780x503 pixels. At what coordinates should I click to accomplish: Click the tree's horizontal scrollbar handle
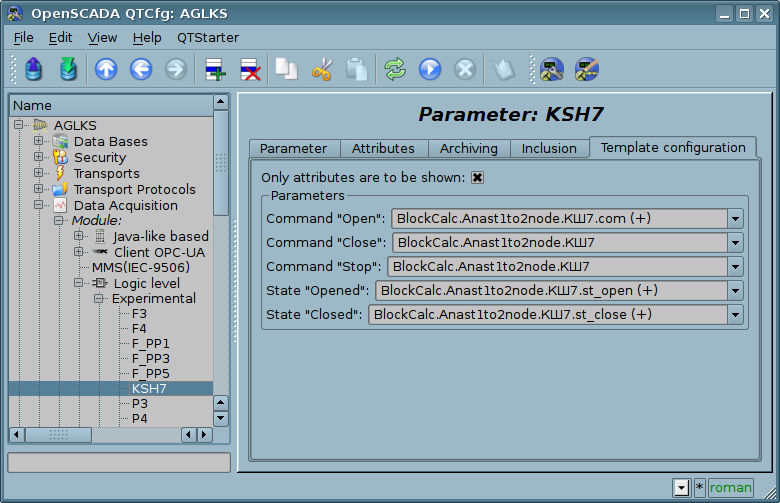pos(58,435)
